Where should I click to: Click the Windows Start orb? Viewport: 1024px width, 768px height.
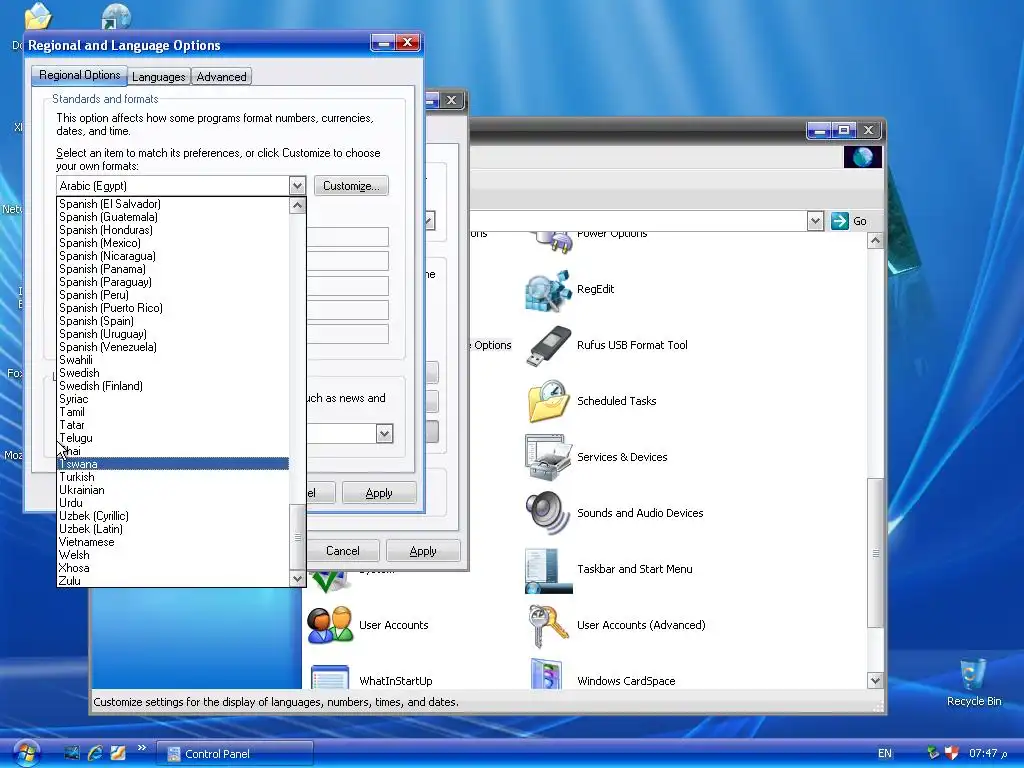tap(26, 752)
